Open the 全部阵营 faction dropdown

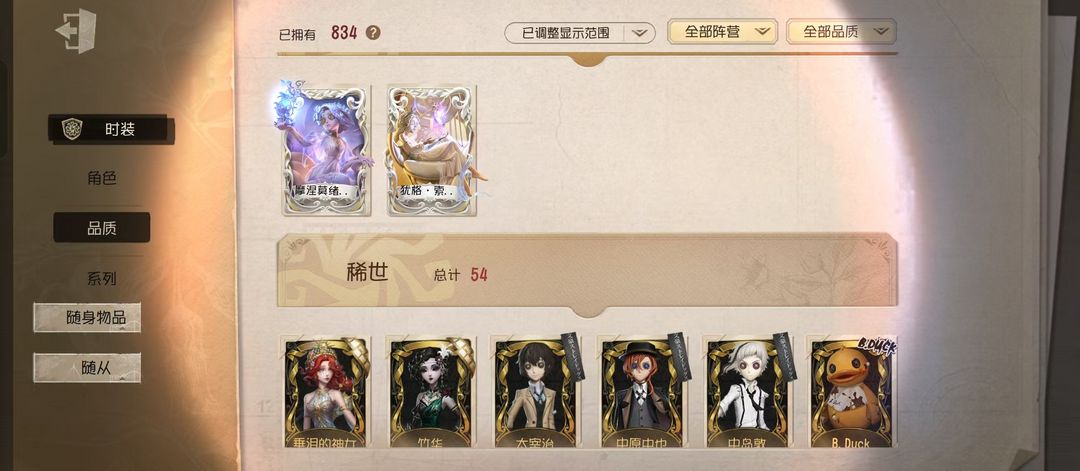pos(722,32)
